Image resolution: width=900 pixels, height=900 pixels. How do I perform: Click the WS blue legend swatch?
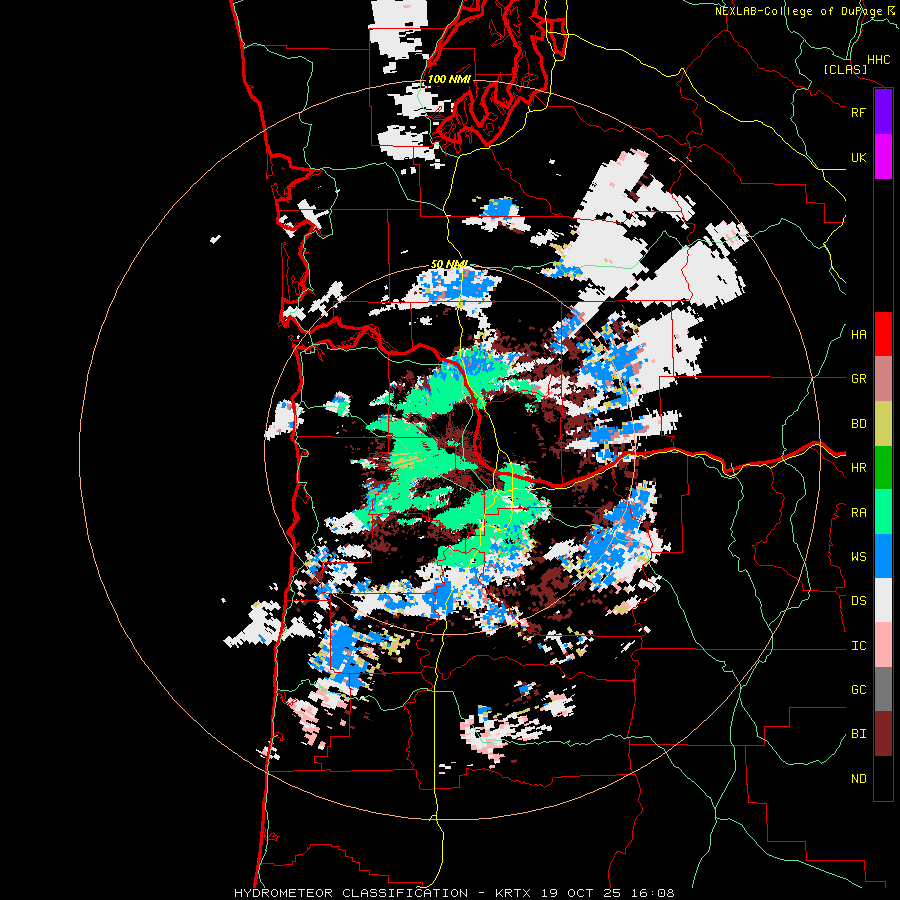pyautogui.click(x=883, y=556)
